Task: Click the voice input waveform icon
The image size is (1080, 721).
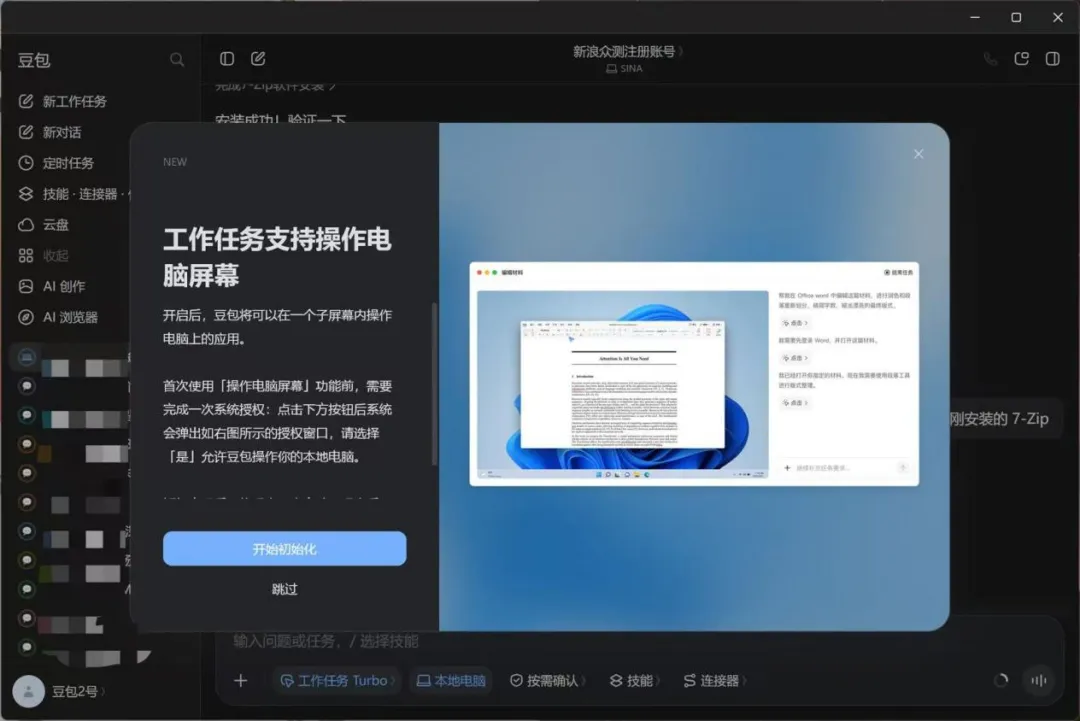Action: point(1039,680)
